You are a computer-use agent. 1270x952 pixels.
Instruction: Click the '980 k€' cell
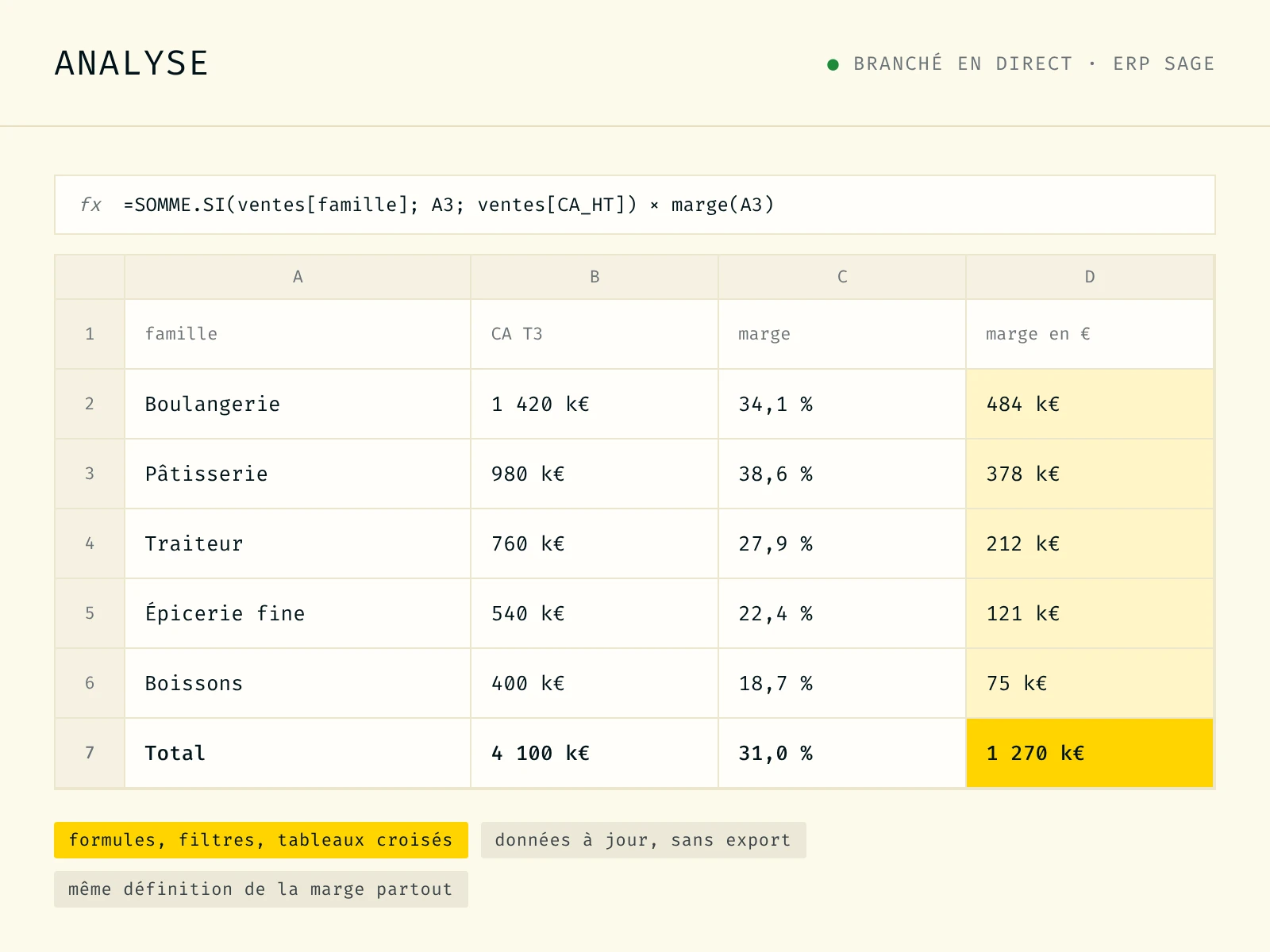point(595,474)
